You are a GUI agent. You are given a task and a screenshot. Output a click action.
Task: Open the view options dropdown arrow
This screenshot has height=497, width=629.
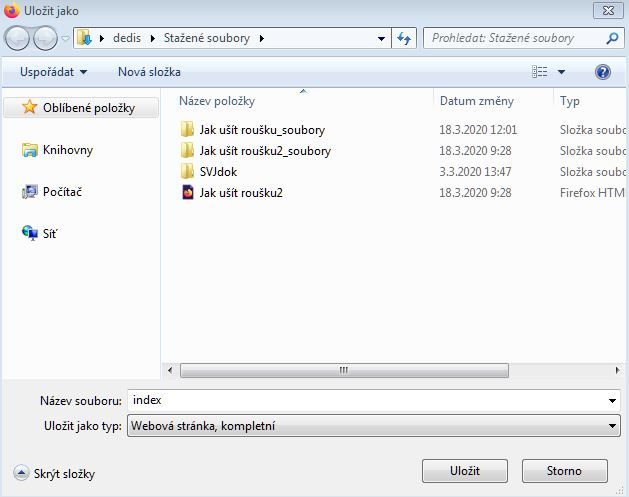(562, 72)
